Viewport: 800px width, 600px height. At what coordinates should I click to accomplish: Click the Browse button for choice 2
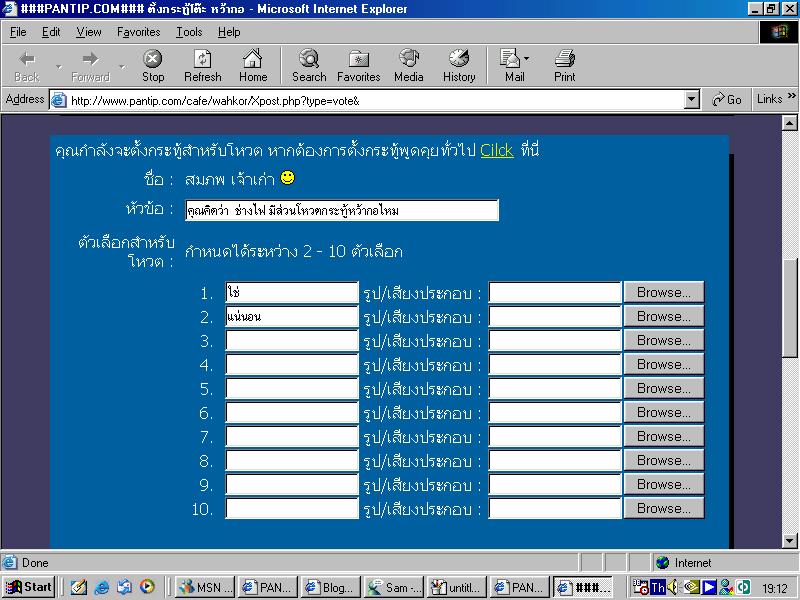point(664,316)
